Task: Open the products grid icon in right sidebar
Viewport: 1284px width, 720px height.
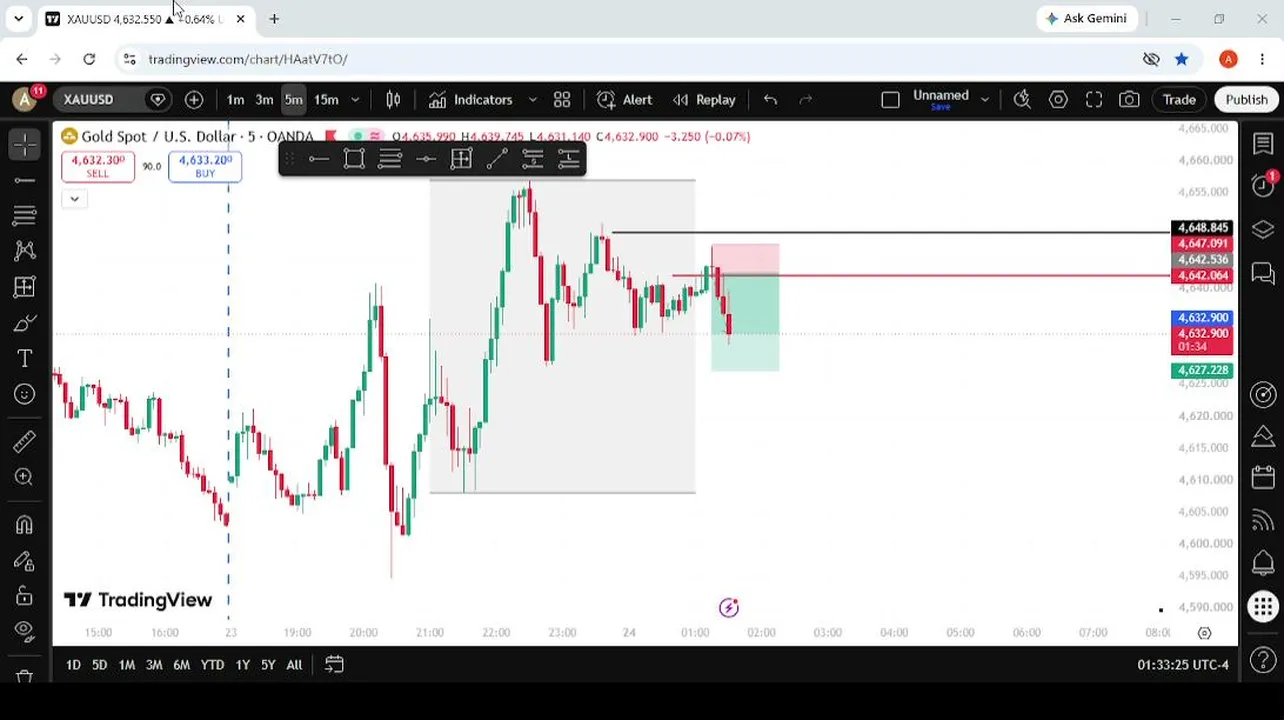Action: pos(1263,606)
